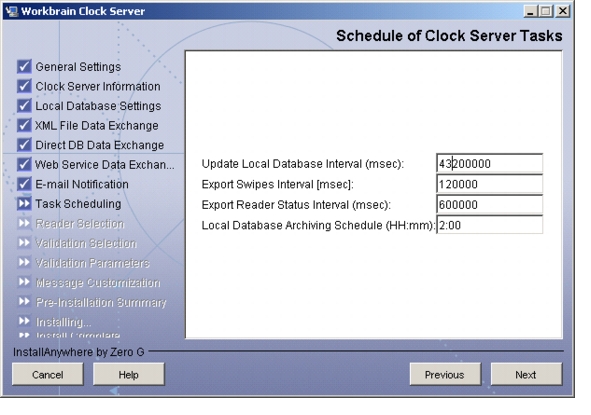591x415 pixels.
Task: Click the Installing step arrow icon
Action: [24, 321]
